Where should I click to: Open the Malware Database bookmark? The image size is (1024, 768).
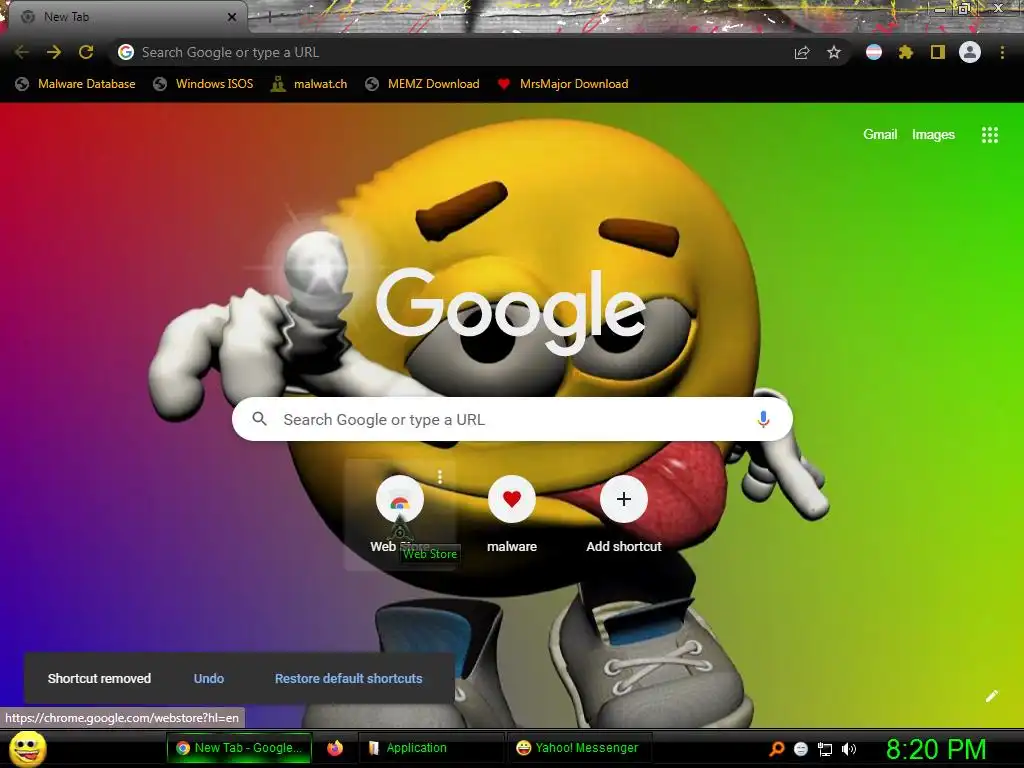pyautogui.click(x=76, y=84)
